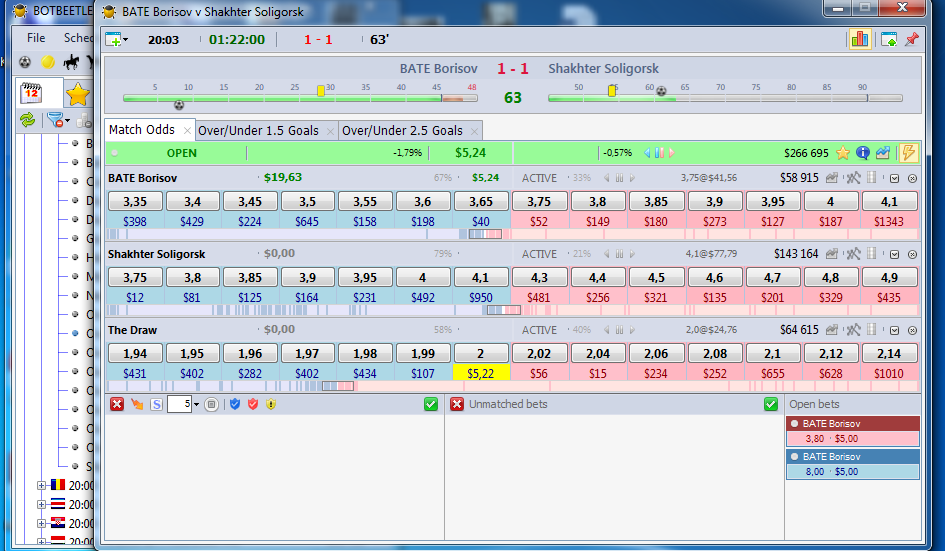The width and height of the screenshot is (945, 551).
Task: Select BATE Borisov 8,00 back open bet
Action: pos(853,464)
